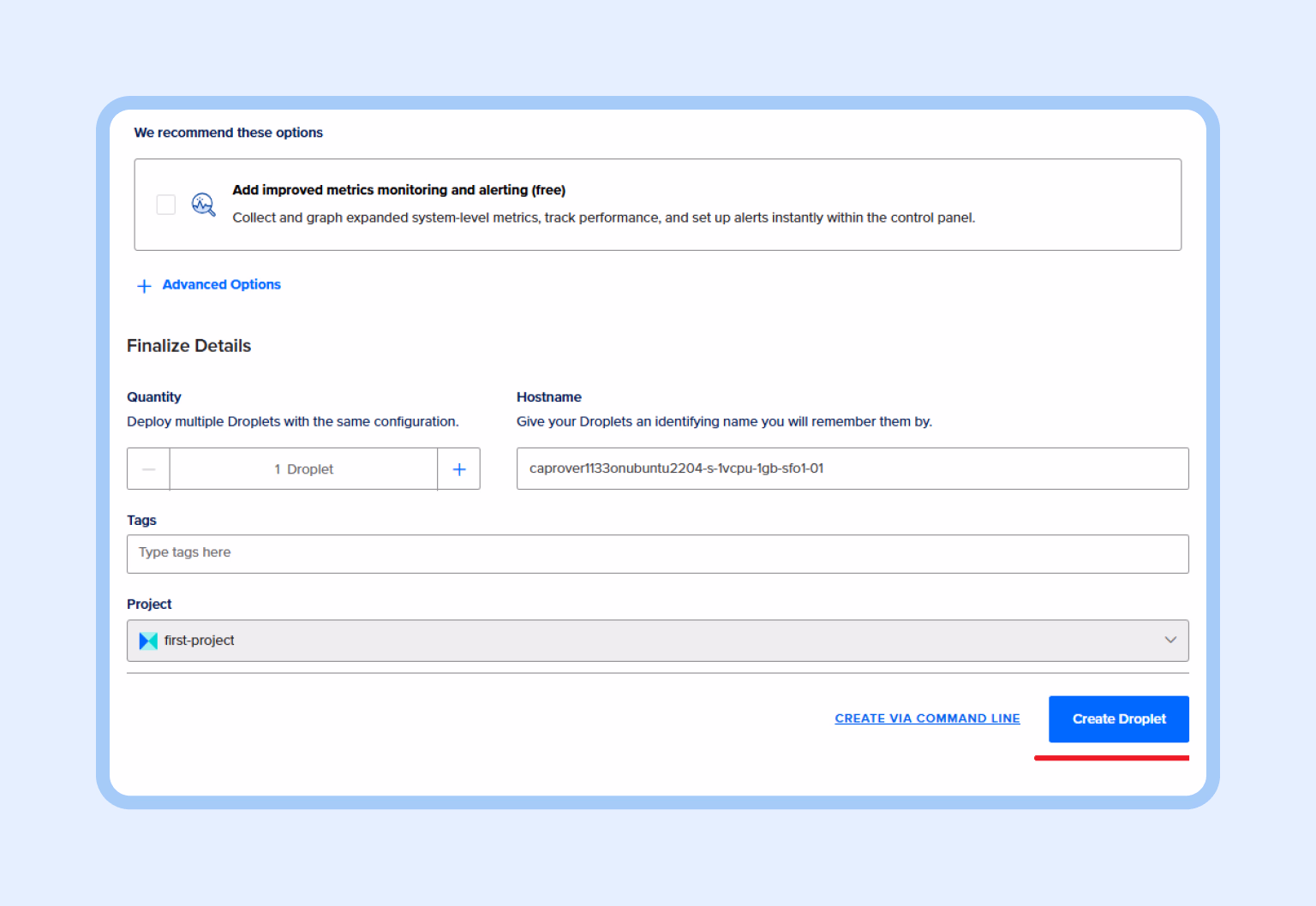
Task: Click the '1 Droplet' quantity field
Action: [303, 469]
